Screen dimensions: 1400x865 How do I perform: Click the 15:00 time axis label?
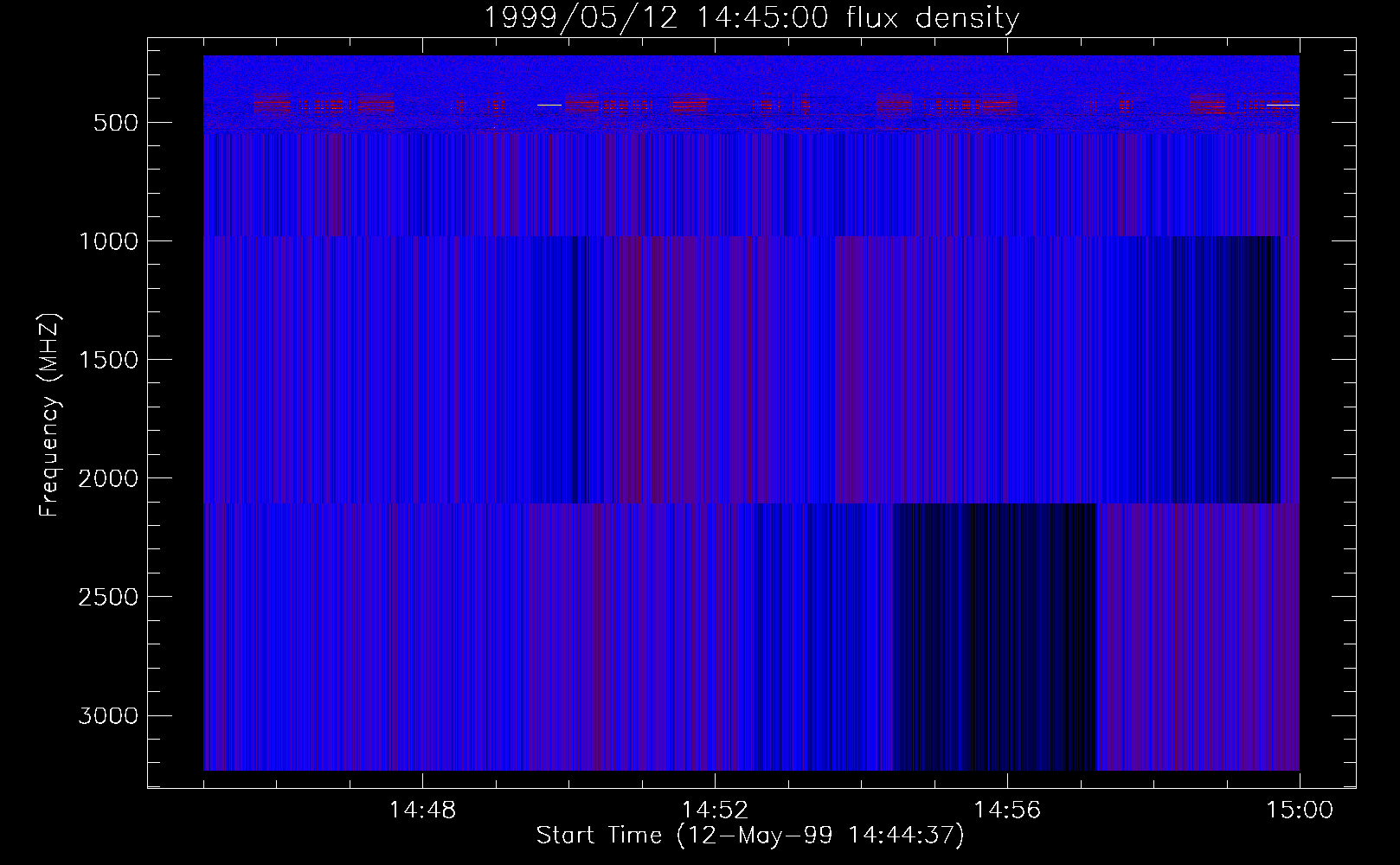(1300, 811)
